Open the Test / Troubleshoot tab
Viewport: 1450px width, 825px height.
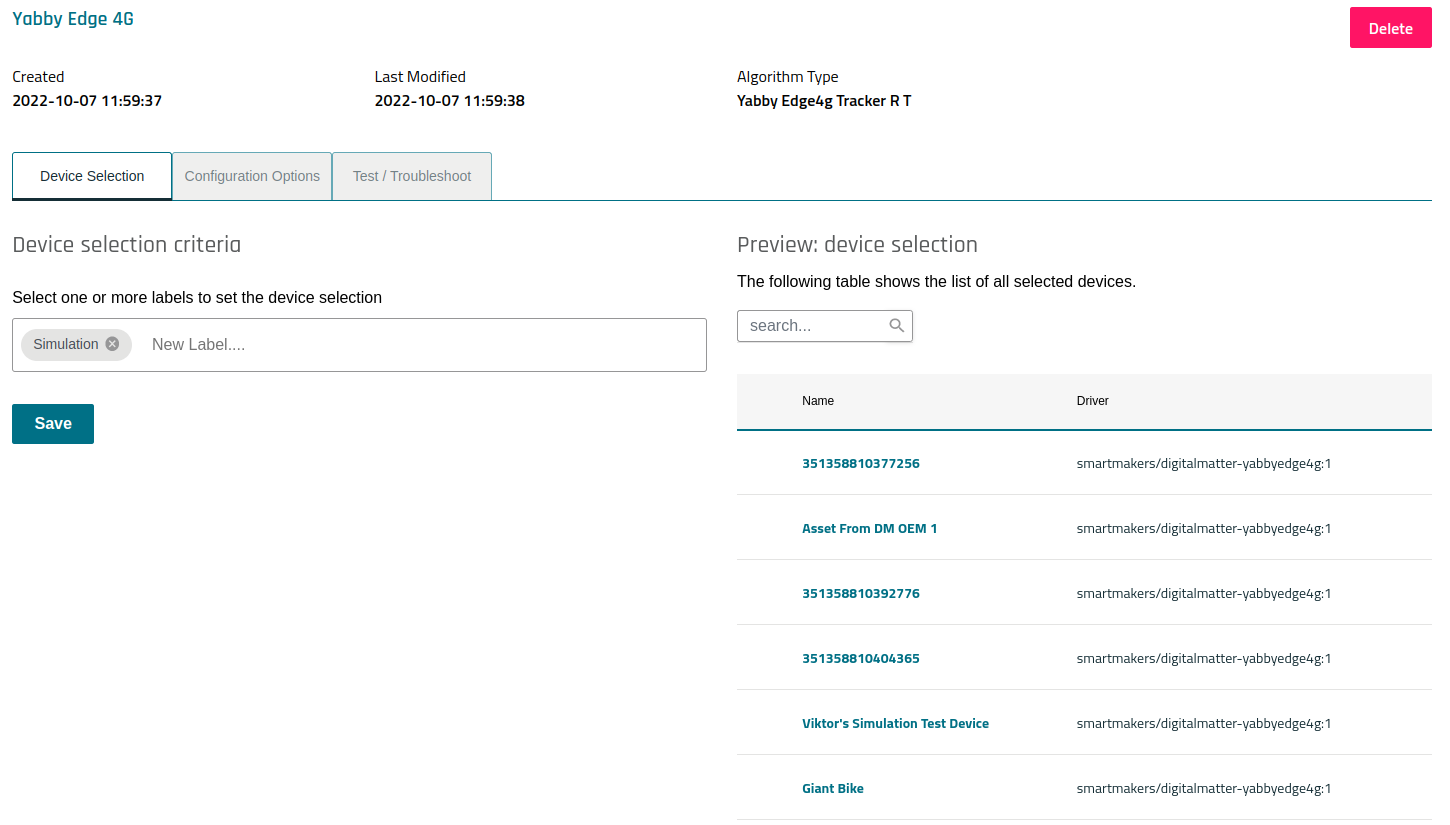(412, 176)
